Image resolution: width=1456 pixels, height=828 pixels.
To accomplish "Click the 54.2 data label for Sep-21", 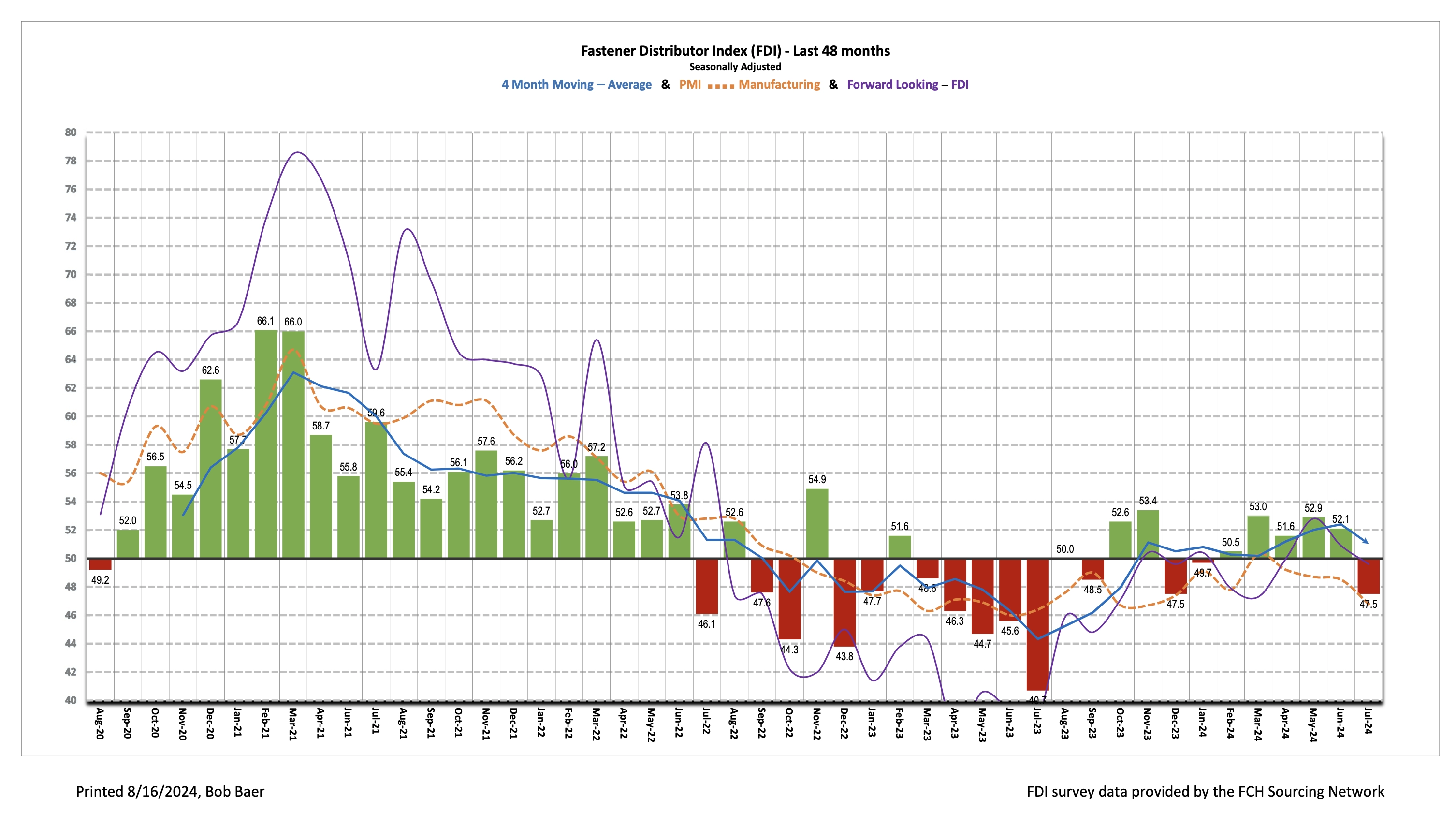I will pyautogui.click(x=431, y=489).
